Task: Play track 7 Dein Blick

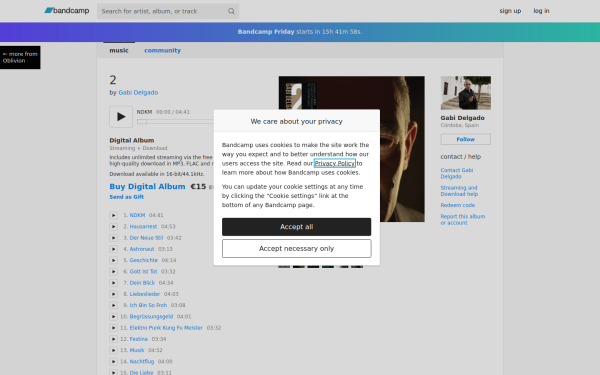Action: coord(113,283)
